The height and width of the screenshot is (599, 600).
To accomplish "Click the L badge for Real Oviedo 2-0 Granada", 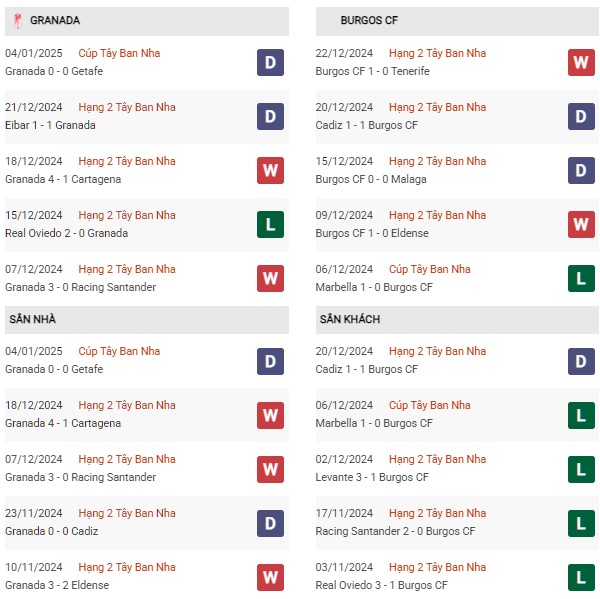I will pyautogui.click(x=270, y=224).
